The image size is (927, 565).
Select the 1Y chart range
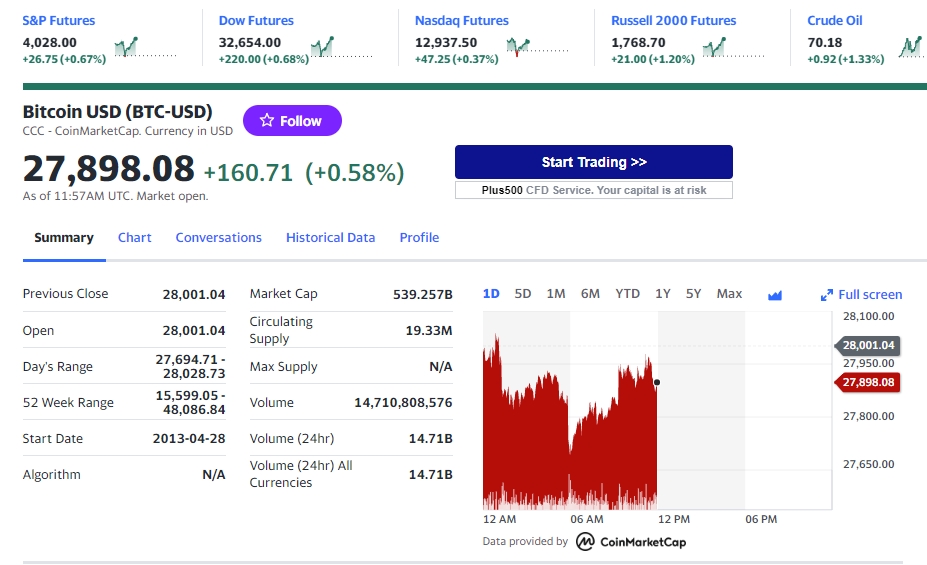(x=663, y=294)
